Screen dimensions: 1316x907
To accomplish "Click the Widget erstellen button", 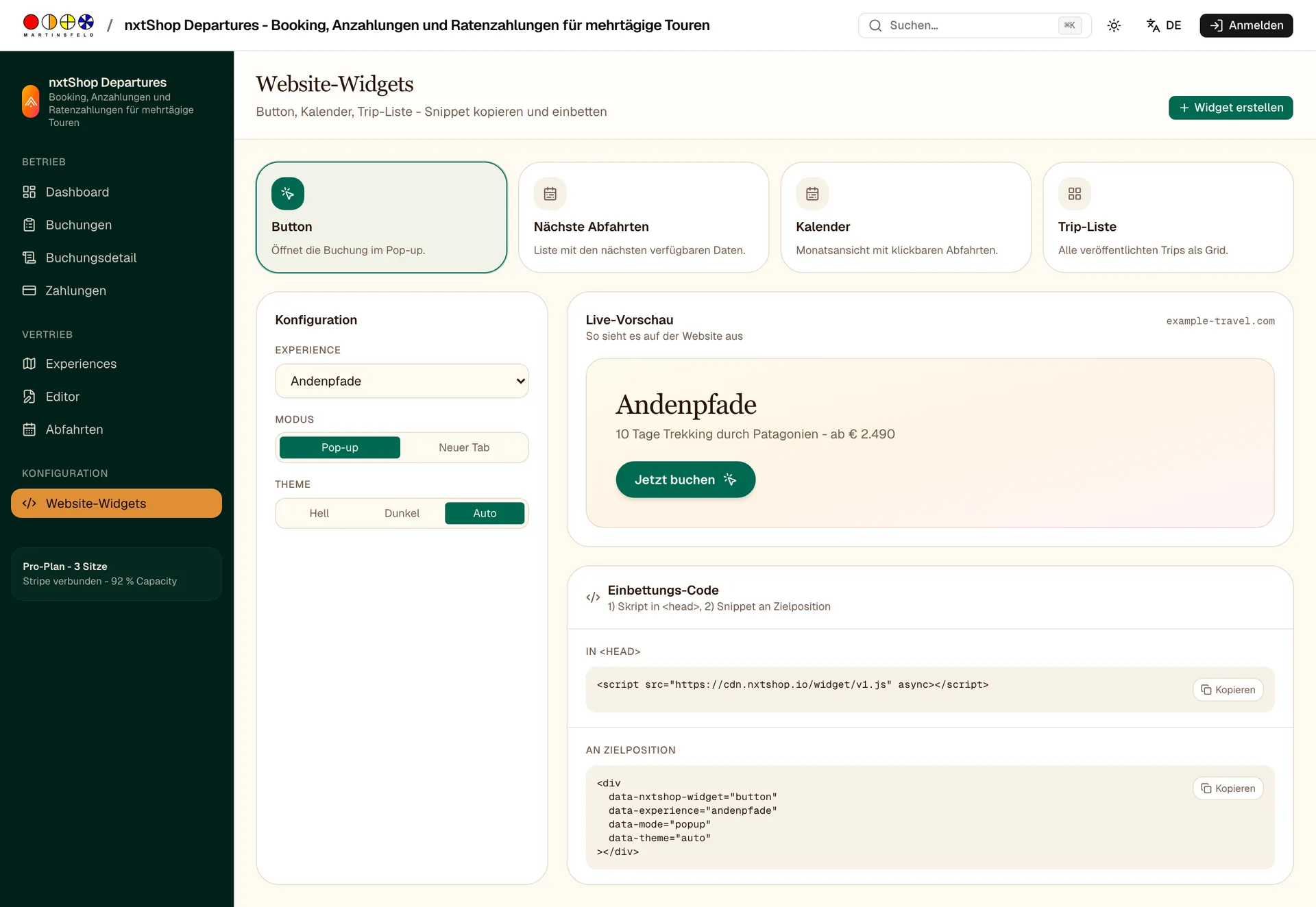I will [1231, 108].
